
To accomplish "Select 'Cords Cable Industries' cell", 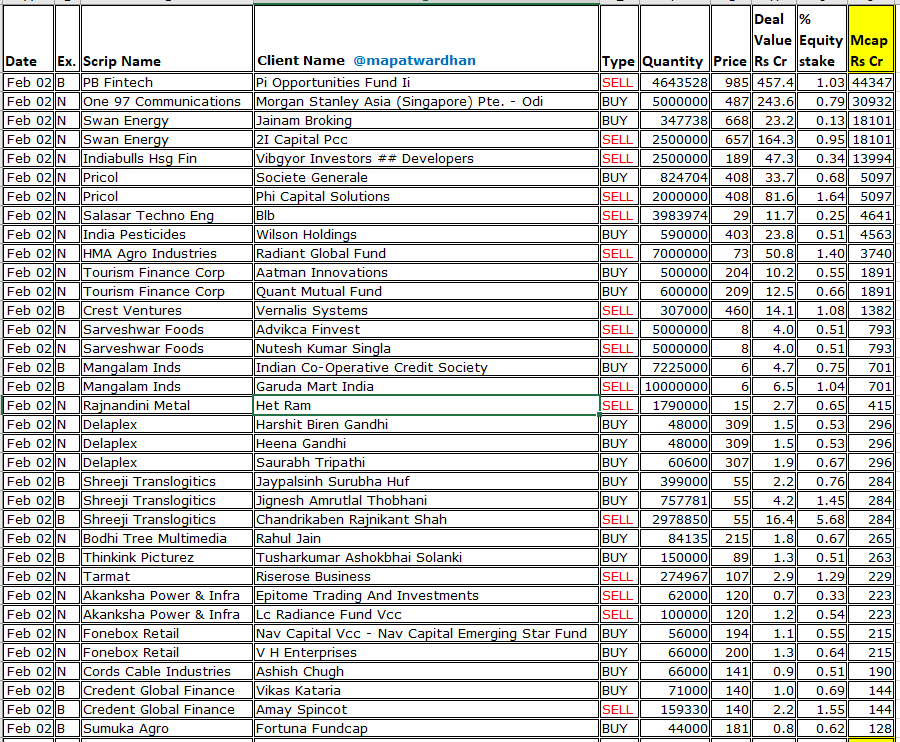I will pos(166,671).
